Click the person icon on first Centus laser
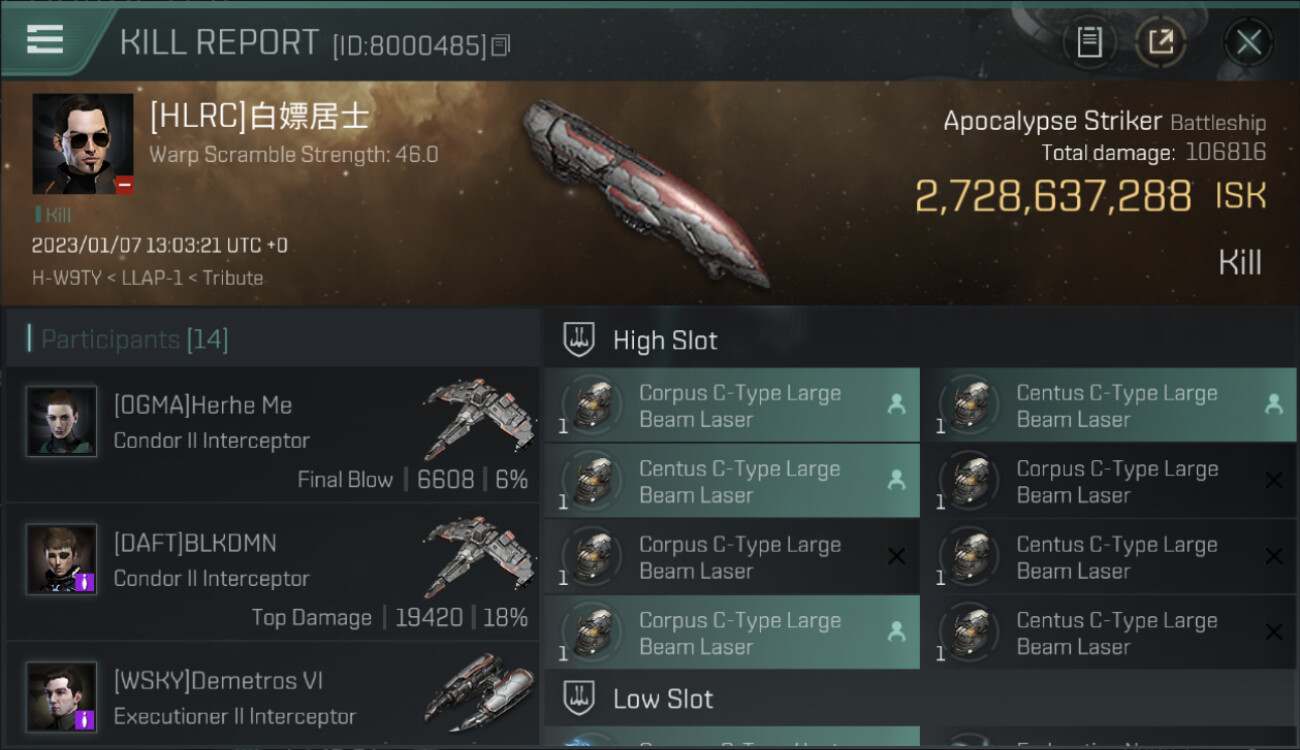 click(x=1273, y=404)
